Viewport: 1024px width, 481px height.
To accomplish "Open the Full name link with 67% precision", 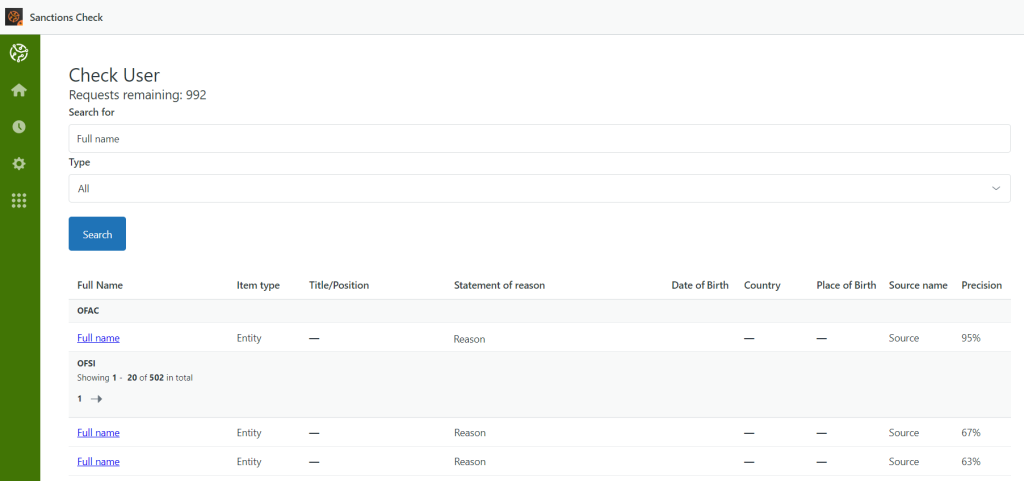I will [x=98, y=433].
